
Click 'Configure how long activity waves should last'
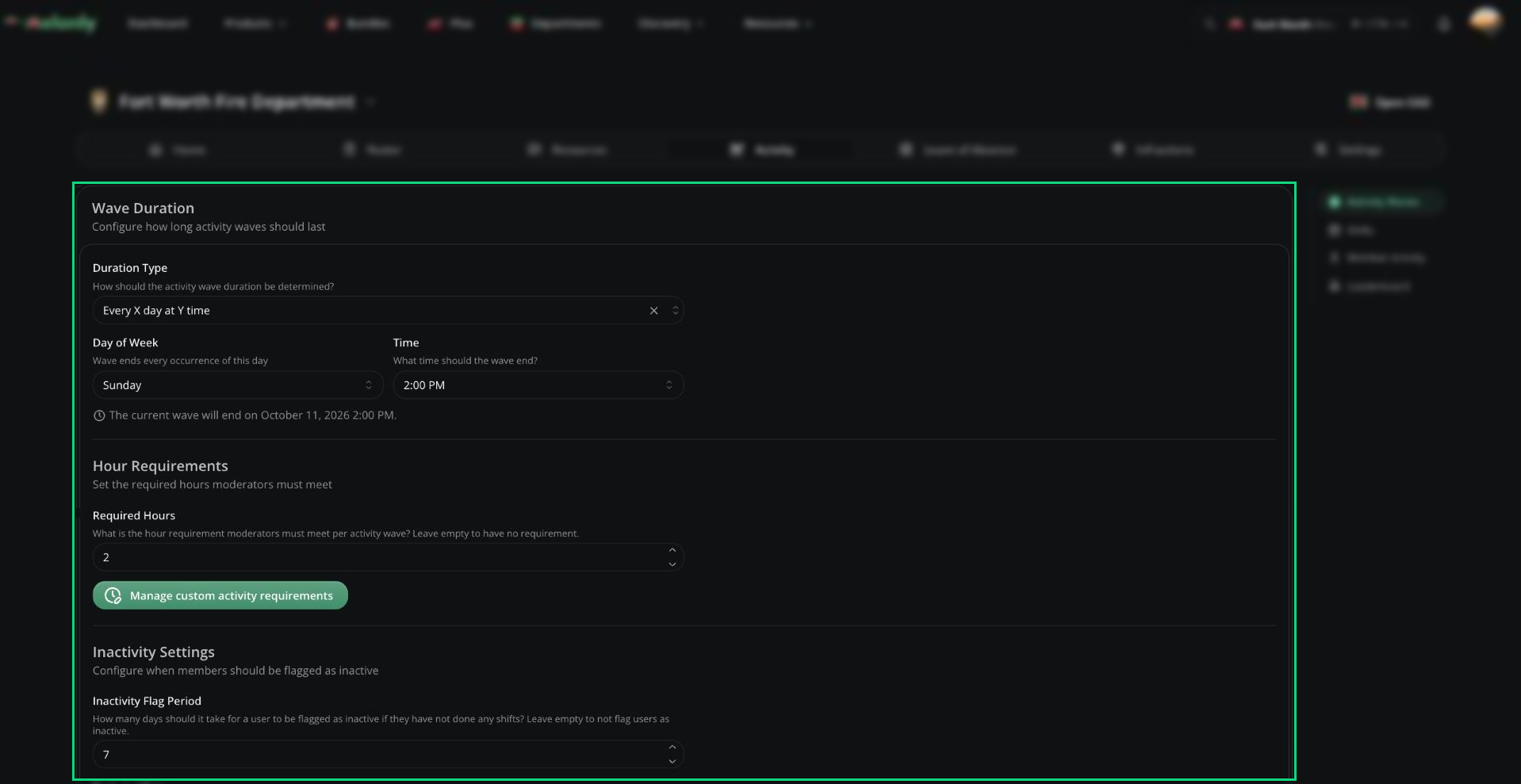[x=209, y=227]
